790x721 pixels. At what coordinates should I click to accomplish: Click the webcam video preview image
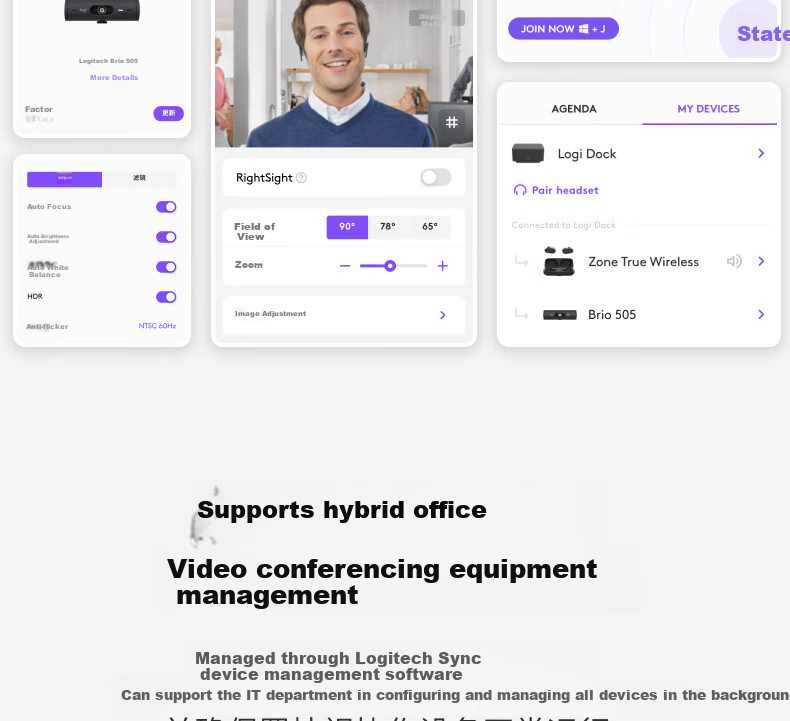pyautogui.click(x=344, y=74)
